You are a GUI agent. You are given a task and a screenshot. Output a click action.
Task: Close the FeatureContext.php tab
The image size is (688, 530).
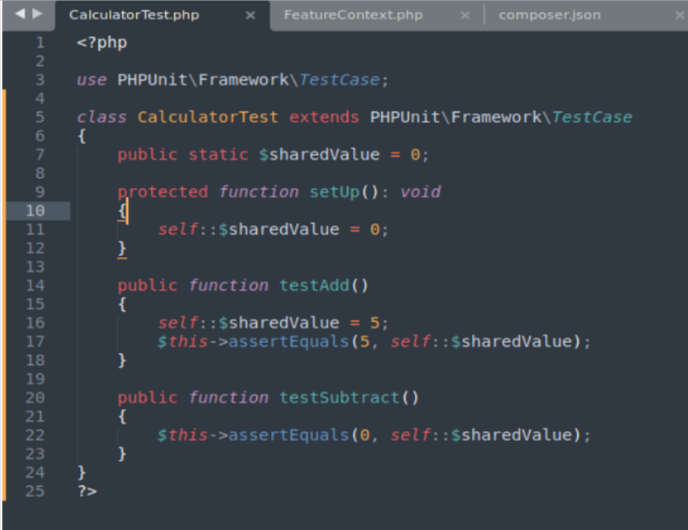465,16
